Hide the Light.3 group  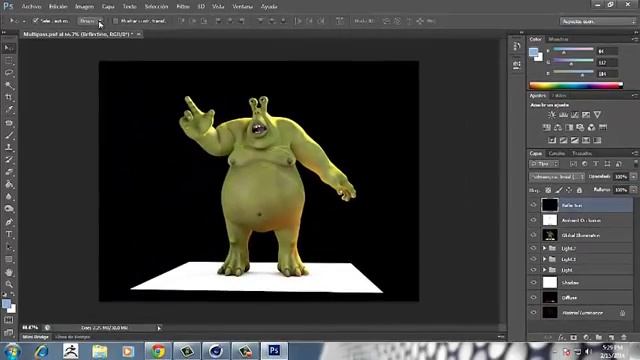coord(533,259)
